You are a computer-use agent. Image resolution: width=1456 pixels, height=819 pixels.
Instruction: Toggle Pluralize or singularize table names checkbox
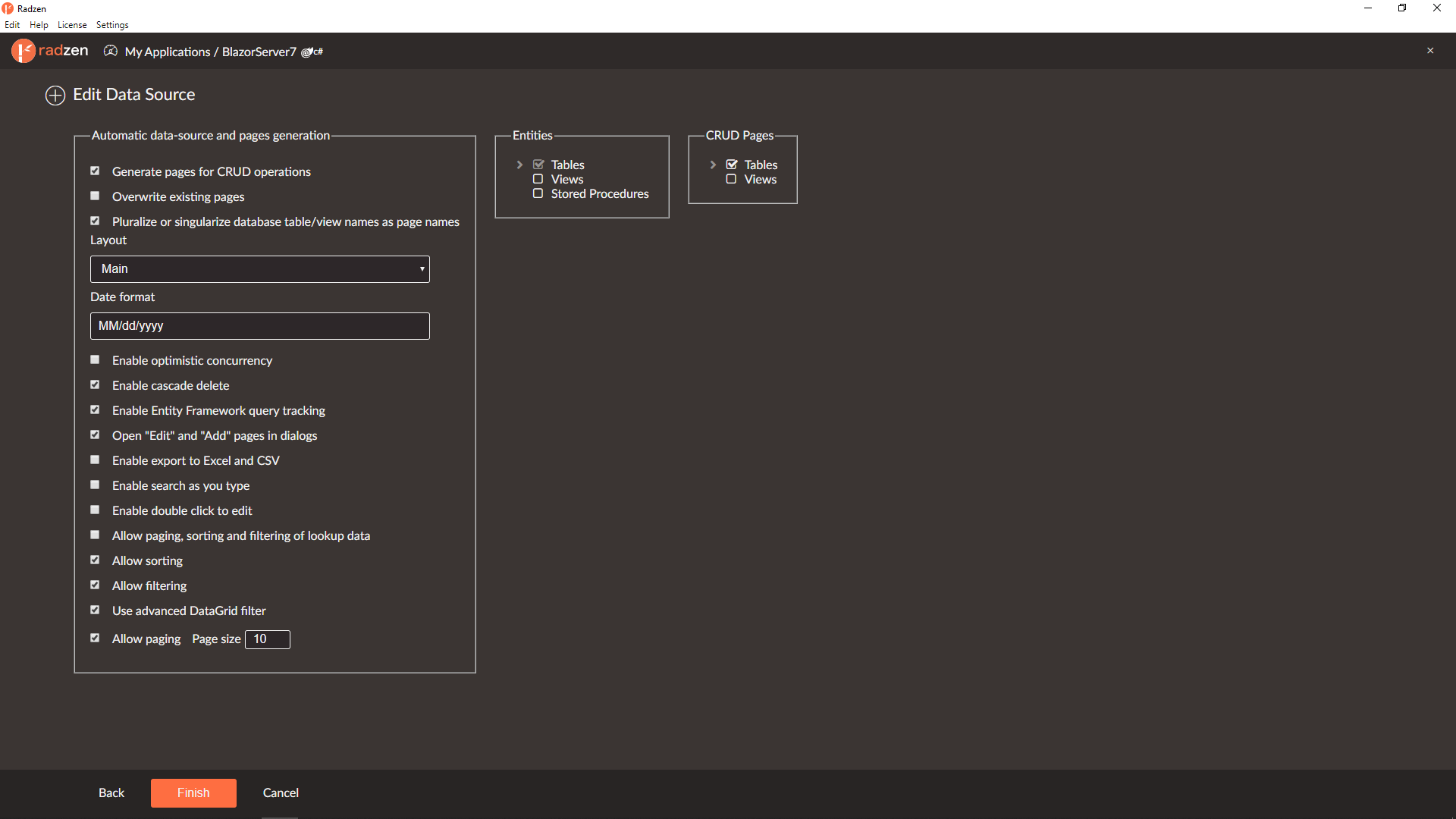95,221
